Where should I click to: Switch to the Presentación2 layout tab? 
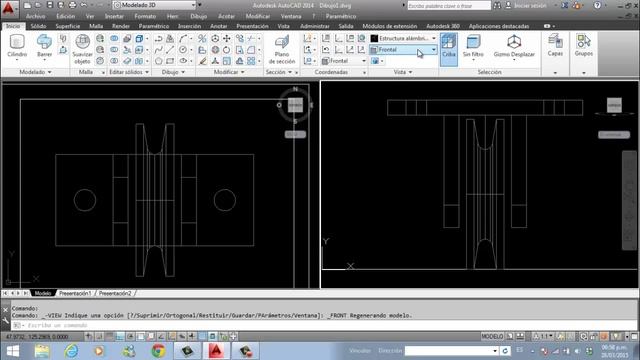pos(115,293)
